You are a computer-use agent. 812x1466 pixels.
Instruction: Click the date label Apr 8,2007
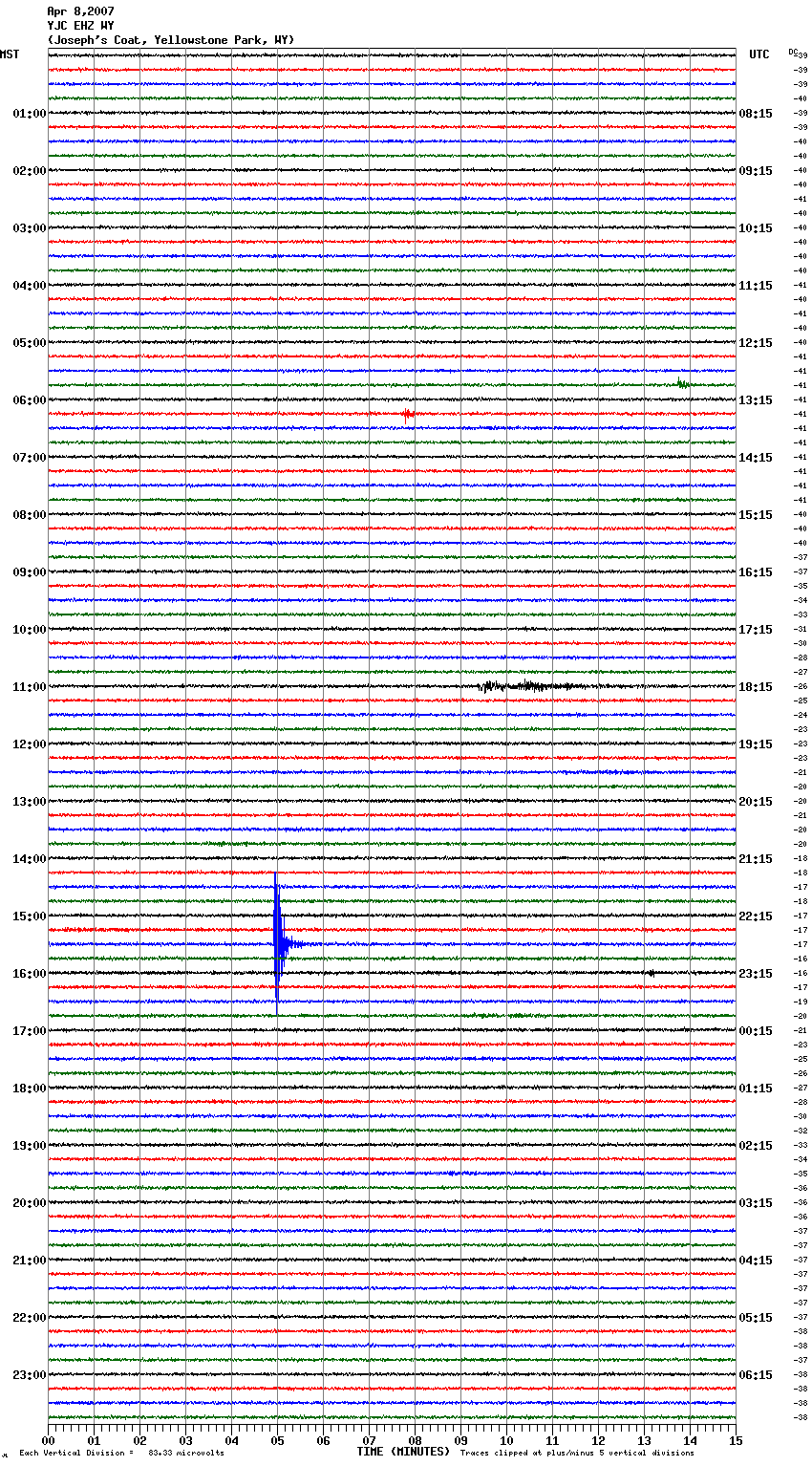(80, 11)
